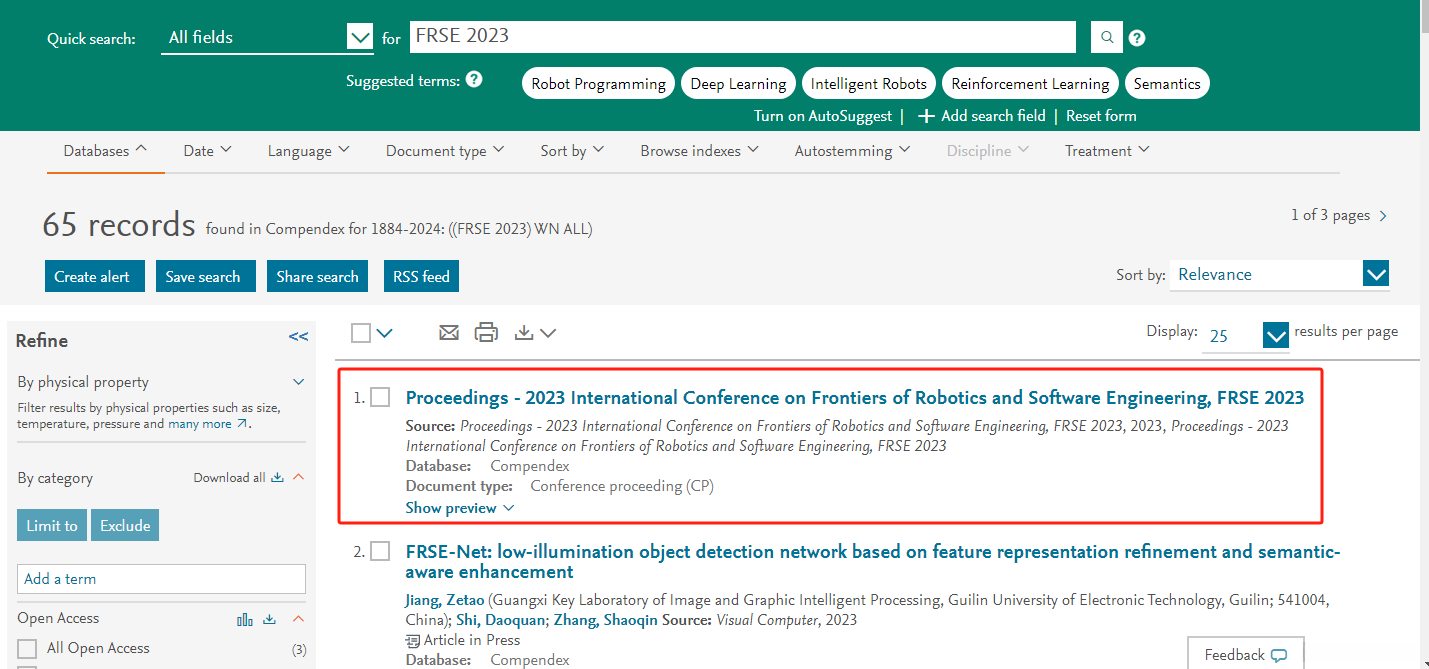Viewport: 1429px width, 669px height.
Task: Click the Reset form link
Action: click(x=1101, y=116)
